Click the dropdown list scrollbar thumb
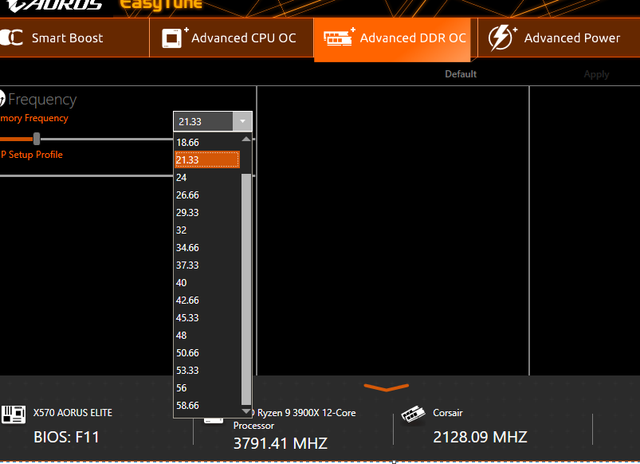 246,289
